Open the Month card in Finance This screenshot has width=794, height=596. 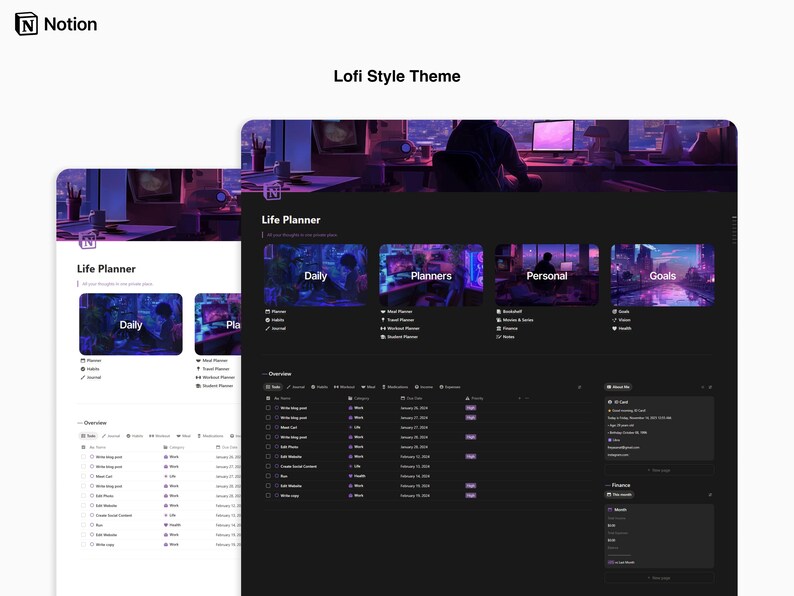[x=659, y=536]
